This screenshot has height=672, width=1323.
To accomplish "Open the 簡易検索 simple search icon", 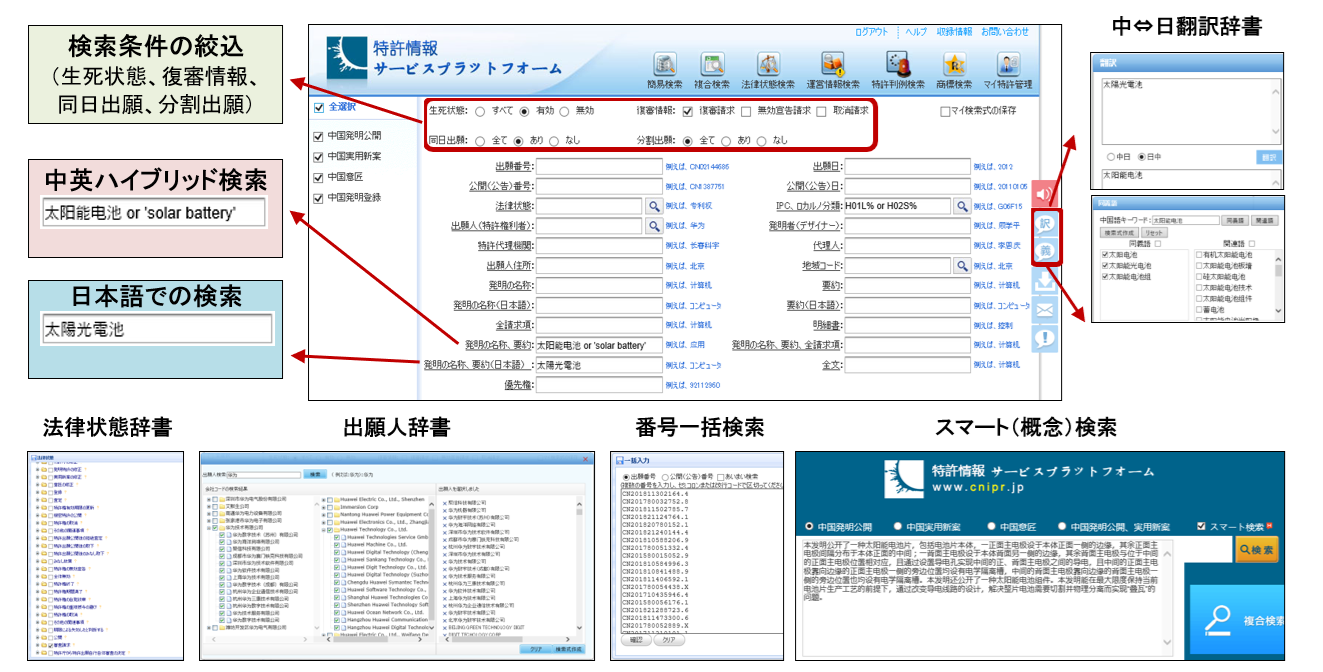I will click(664, 64).
